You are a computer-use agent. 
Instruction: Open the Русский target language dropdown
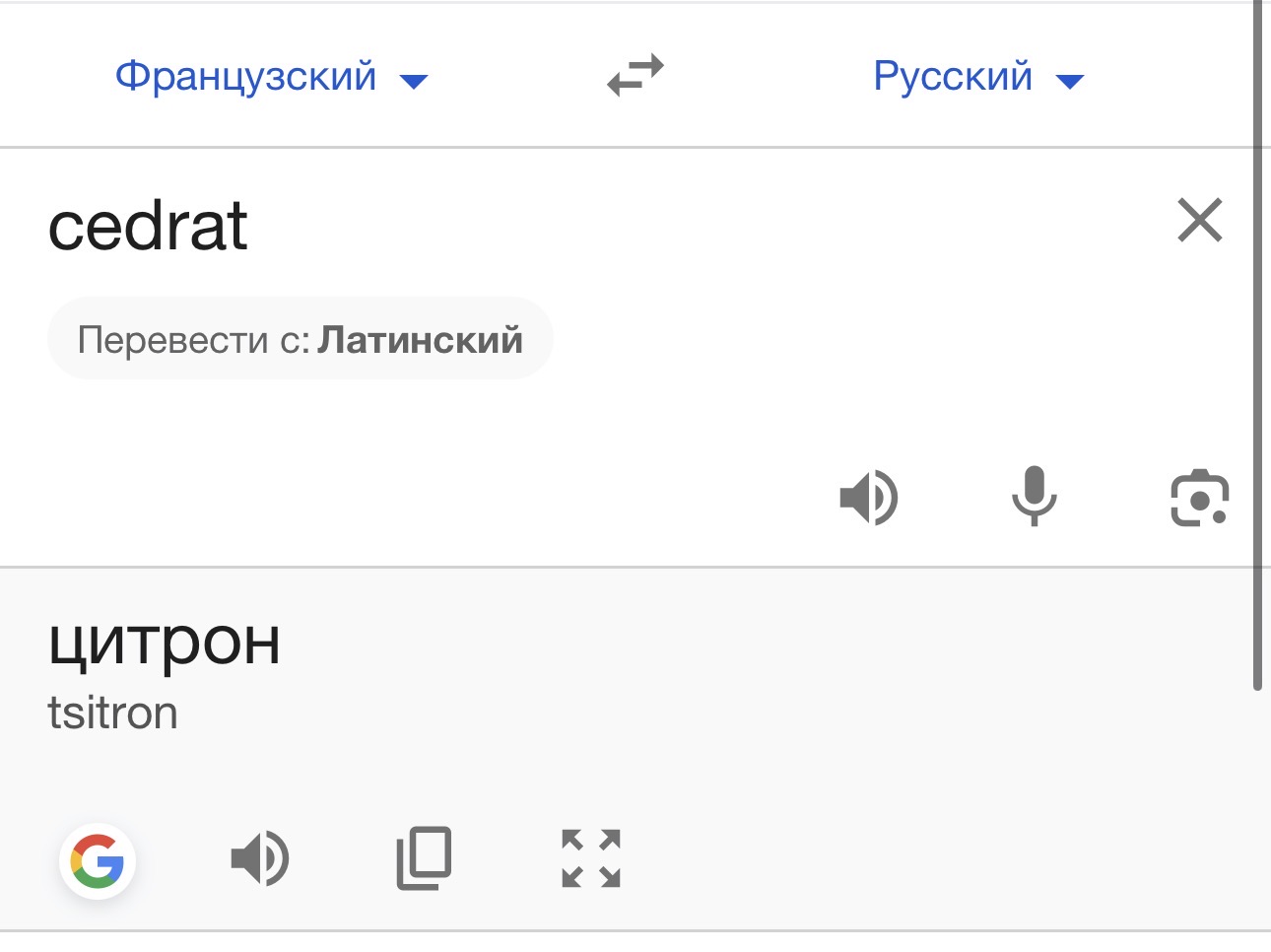point(978,76)
